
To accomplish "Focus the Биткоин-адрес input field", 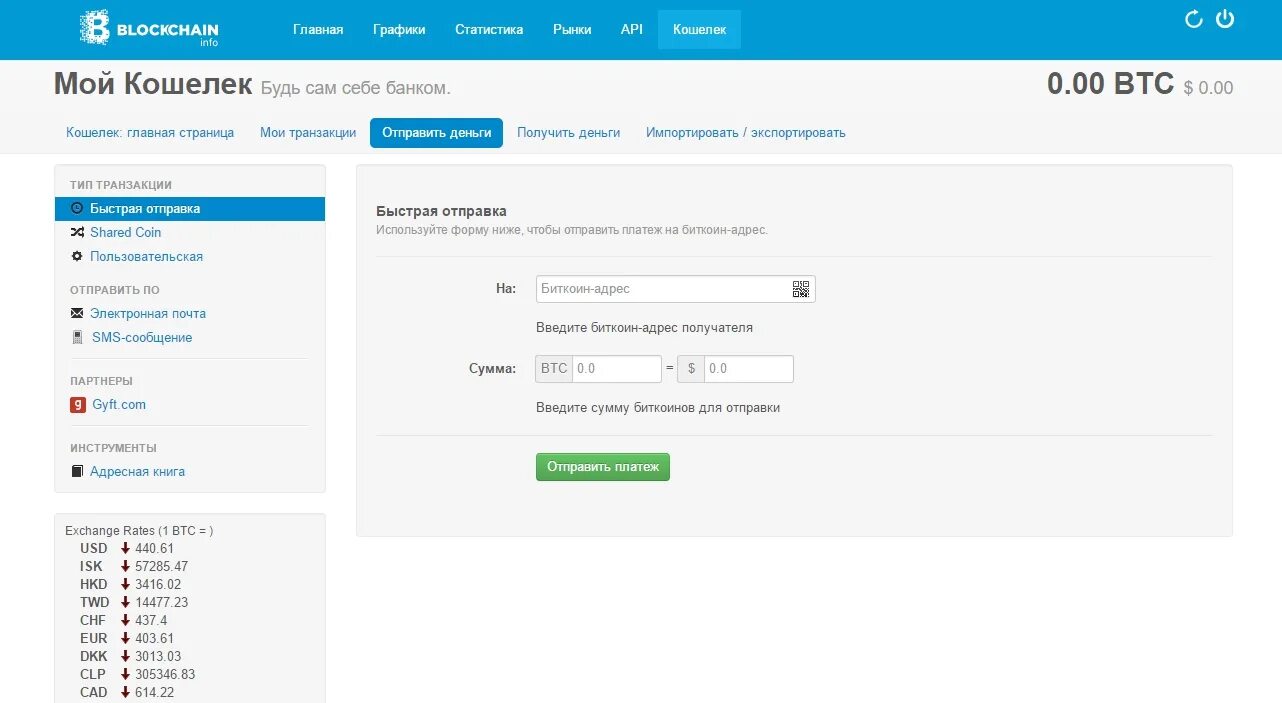I will 676,289.
